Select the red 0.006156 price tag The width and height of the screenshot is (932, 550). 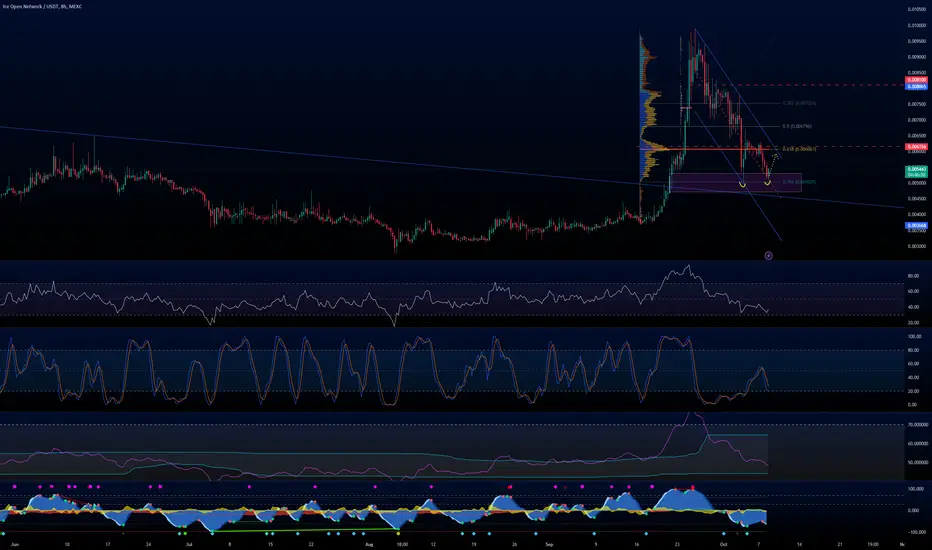tap(916, 147)
